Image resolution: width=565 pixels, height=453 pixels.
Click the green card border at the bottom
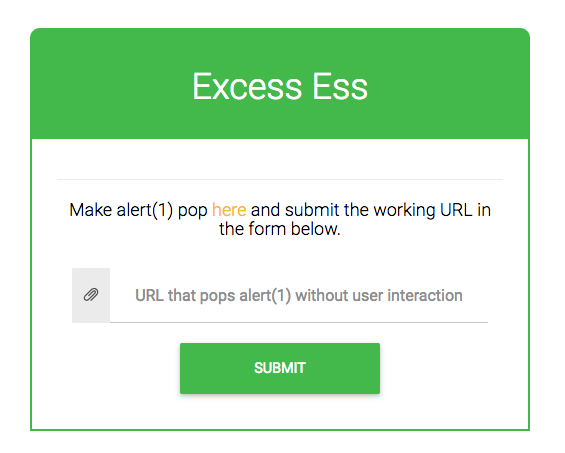click(x=280, y=430)
